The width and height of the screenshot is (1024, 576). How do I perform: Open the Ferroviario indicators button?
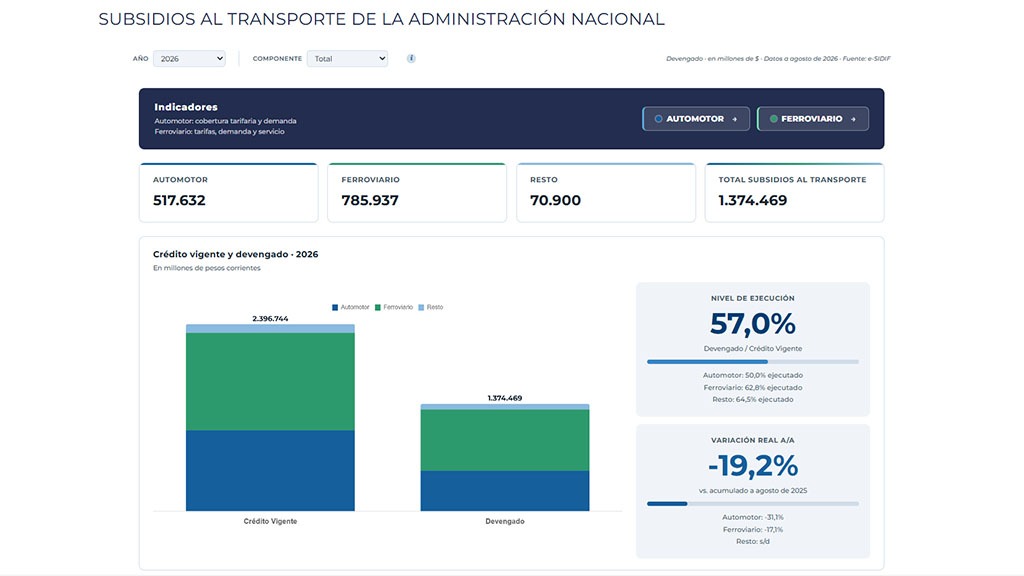point(813,119)
